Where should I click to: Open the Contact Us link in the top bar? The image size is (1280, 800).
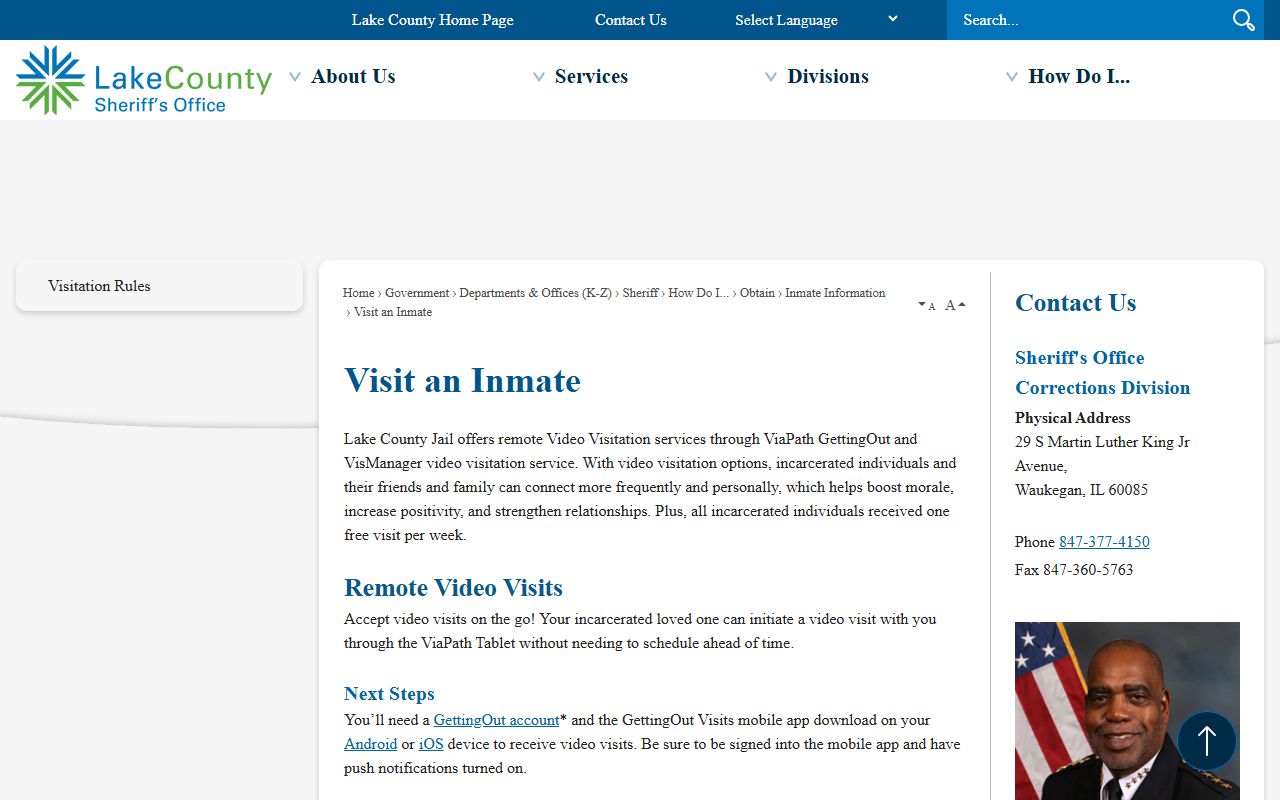pyautogui.click(x=630, y=20)
